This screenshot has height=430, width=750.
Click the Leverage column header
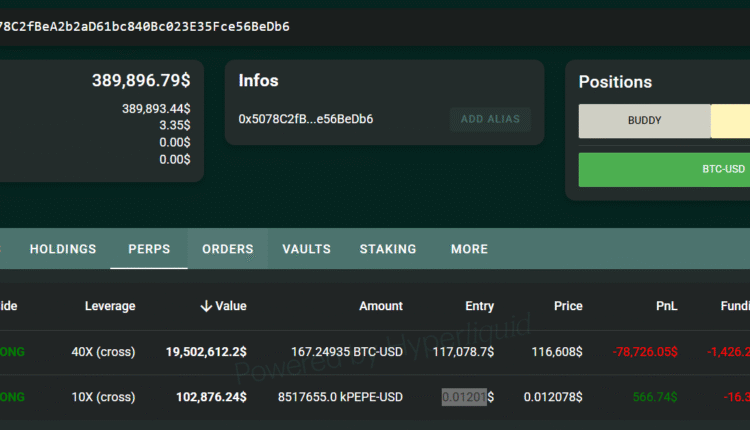[x=110, y=306]
